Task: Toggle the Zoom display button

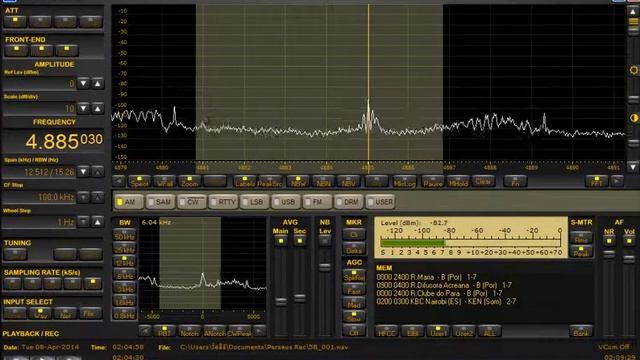Action: click(x=189, y=181)
